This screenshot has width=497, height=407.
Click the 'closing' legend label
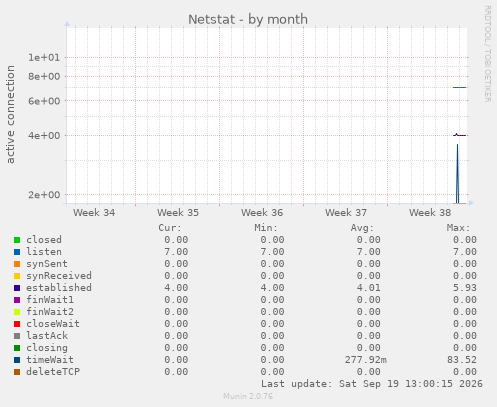tap(47, 348)
